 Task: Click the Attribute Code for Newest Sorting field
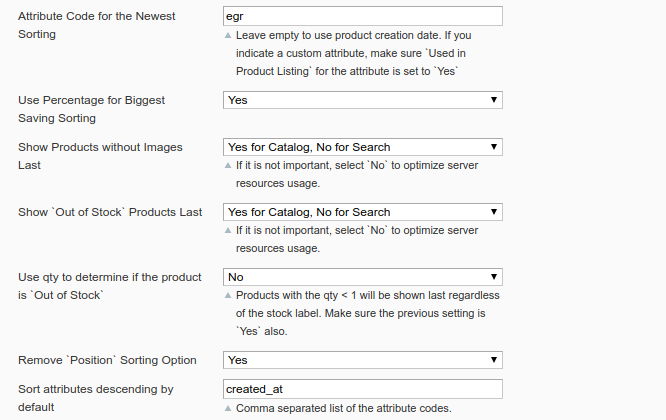(362, 17)
